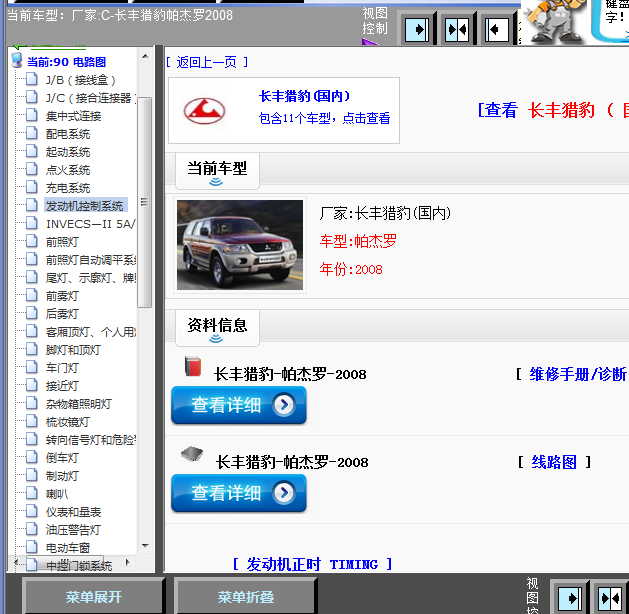This screenshot has height=614, width=629.
Task: Click the gray chip icon for 线路图
Action: pos(192,454)
